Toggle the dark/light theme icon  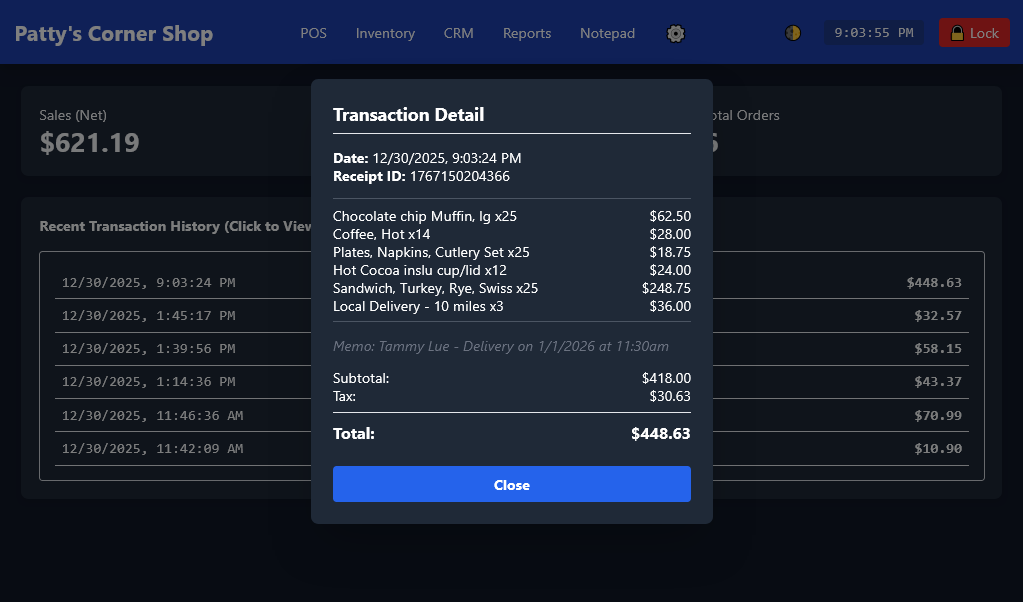[x=793, y=33]
